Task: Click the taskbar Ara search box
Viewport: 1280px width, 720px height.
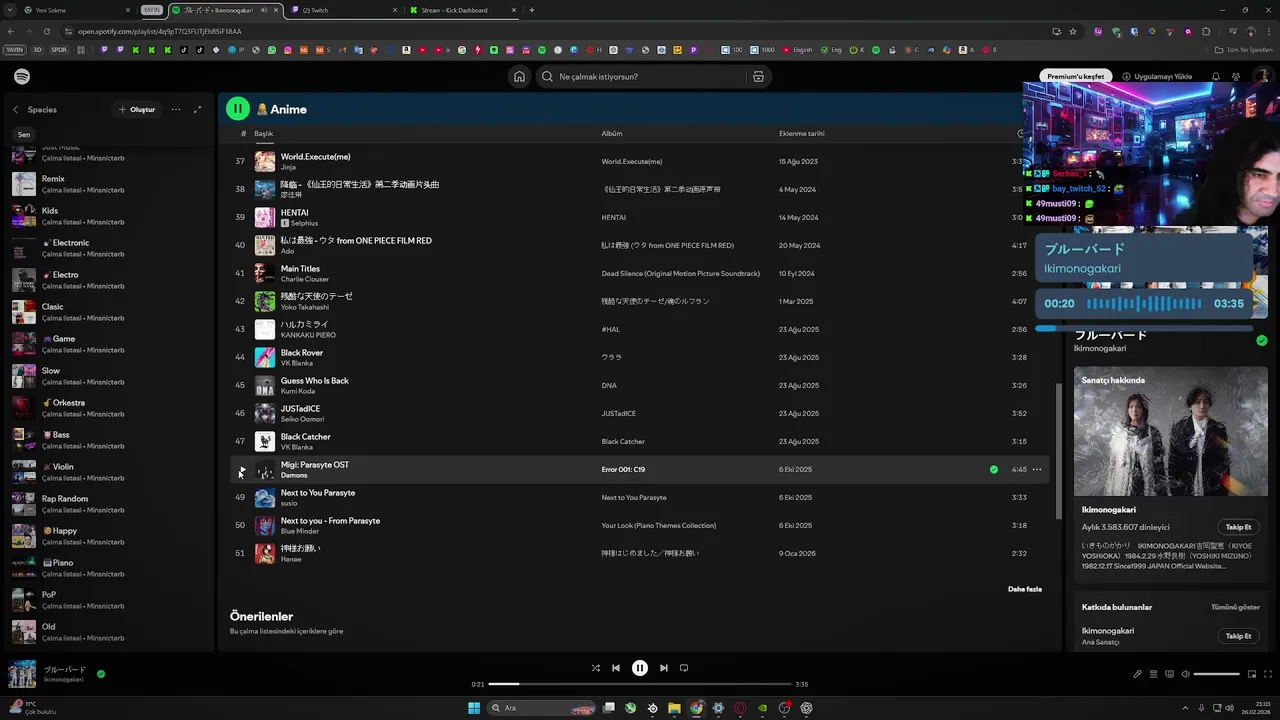Action: [543, 708]
